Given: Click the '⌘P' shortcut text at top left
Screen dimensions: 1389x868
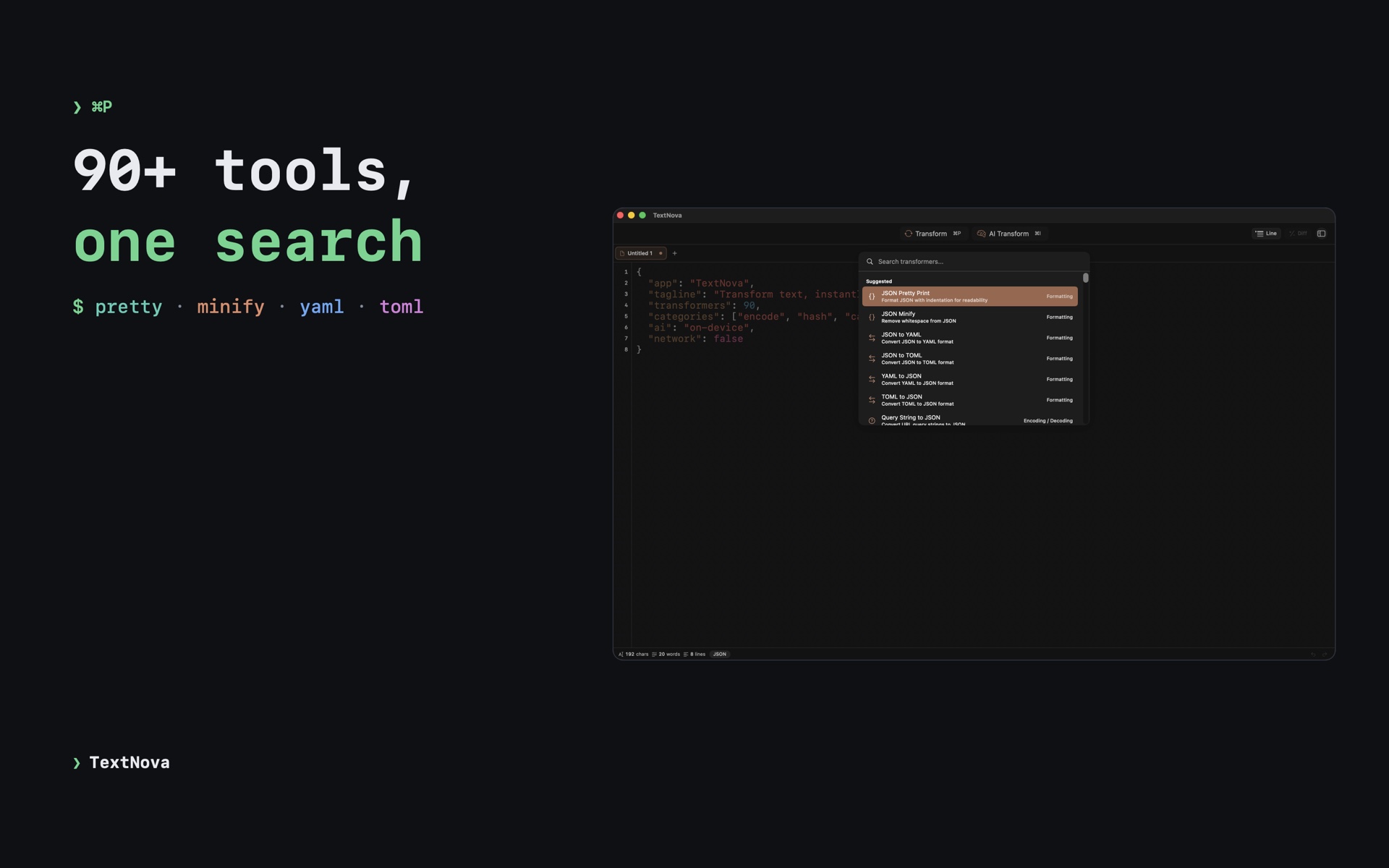Looking at the screenshot, I should tap(101, 107).
